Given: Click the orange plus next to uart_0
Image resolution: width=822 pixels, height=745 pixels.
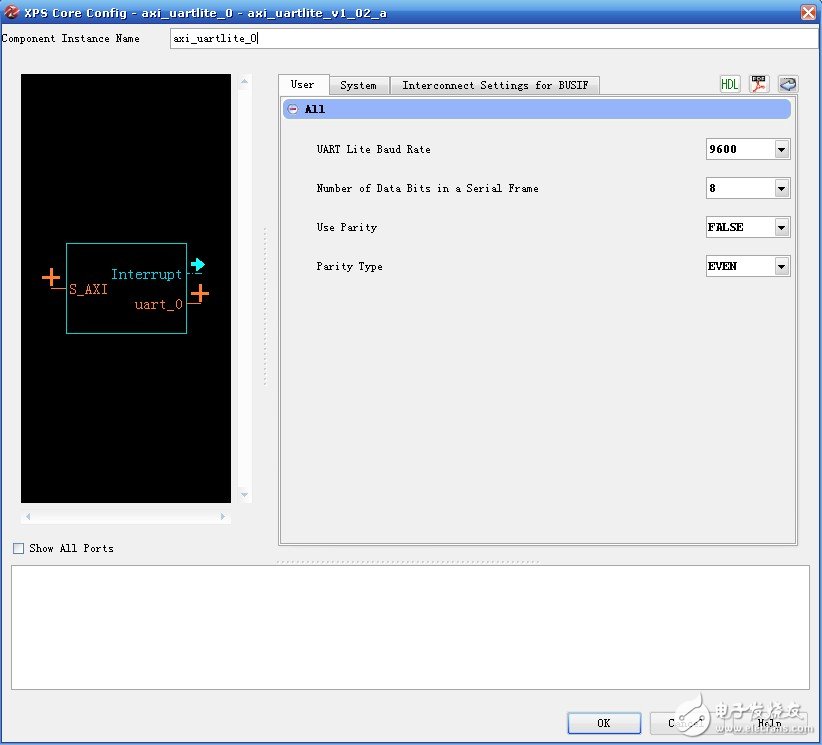Looking at the screenshot, I should (198, 293).
